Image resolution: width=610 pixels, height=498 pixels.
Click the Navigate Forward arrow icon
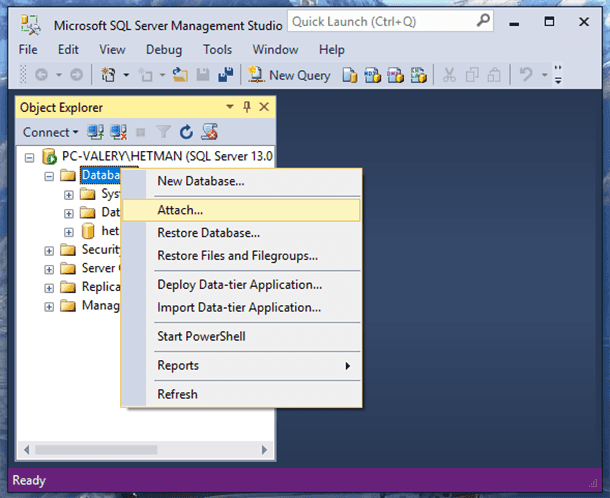tap(76, 75)
